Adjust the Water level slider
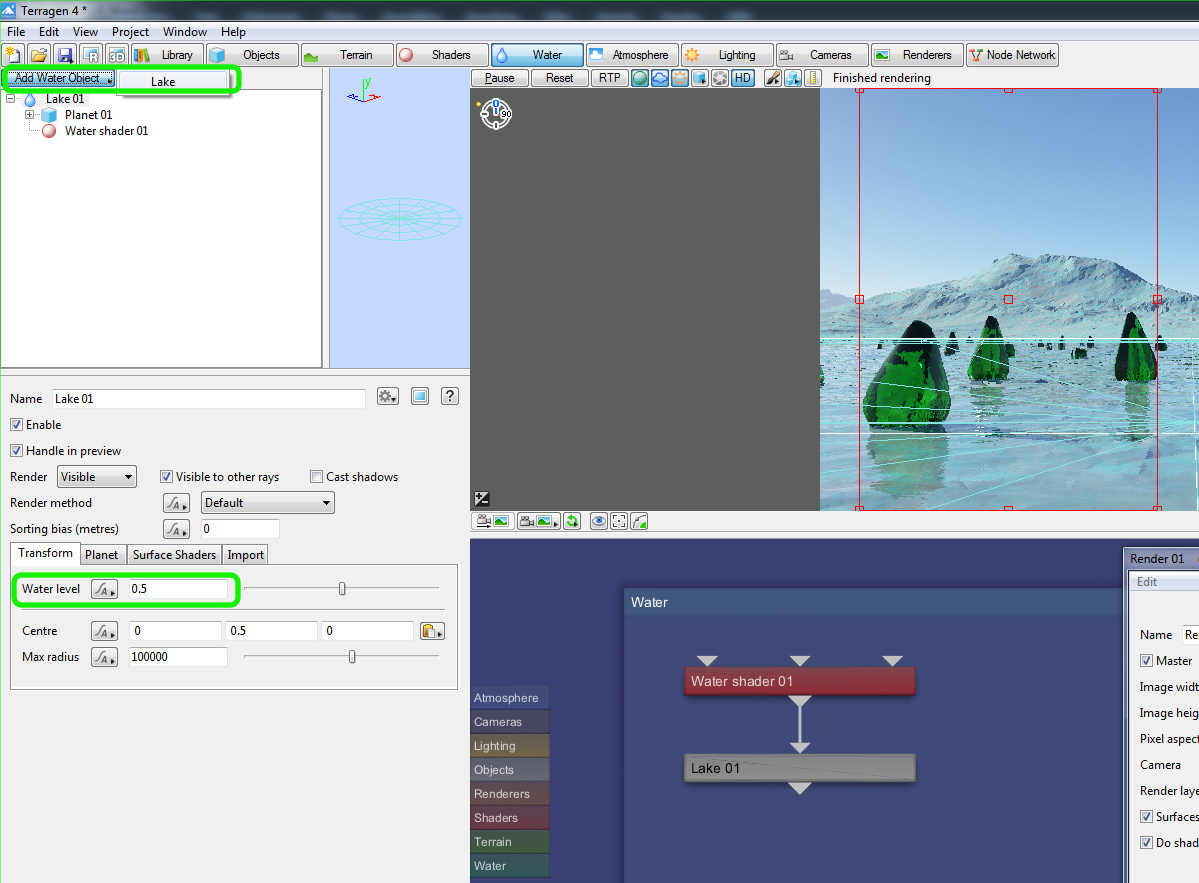The image size is (1199, 883). tap(342, 589)
